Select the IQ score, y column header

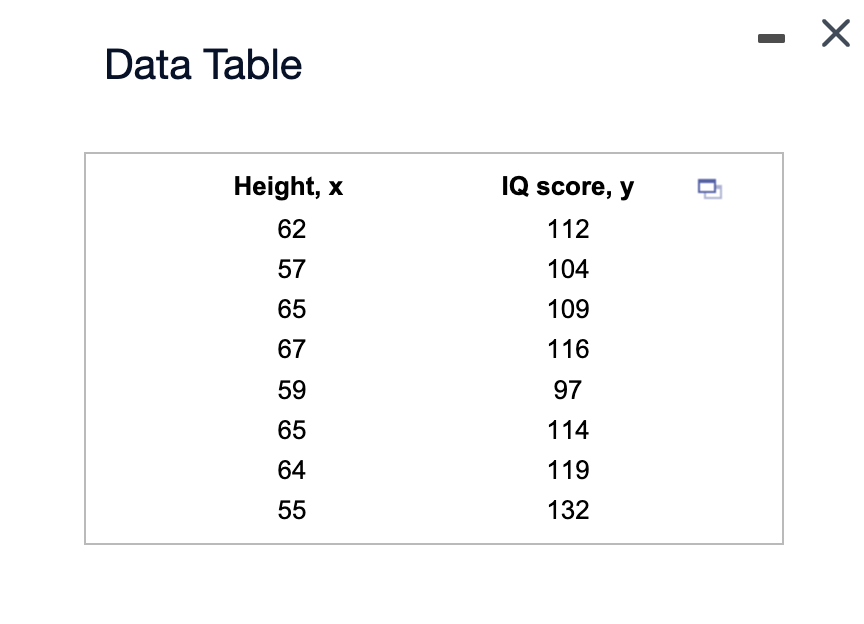(567, 186)
